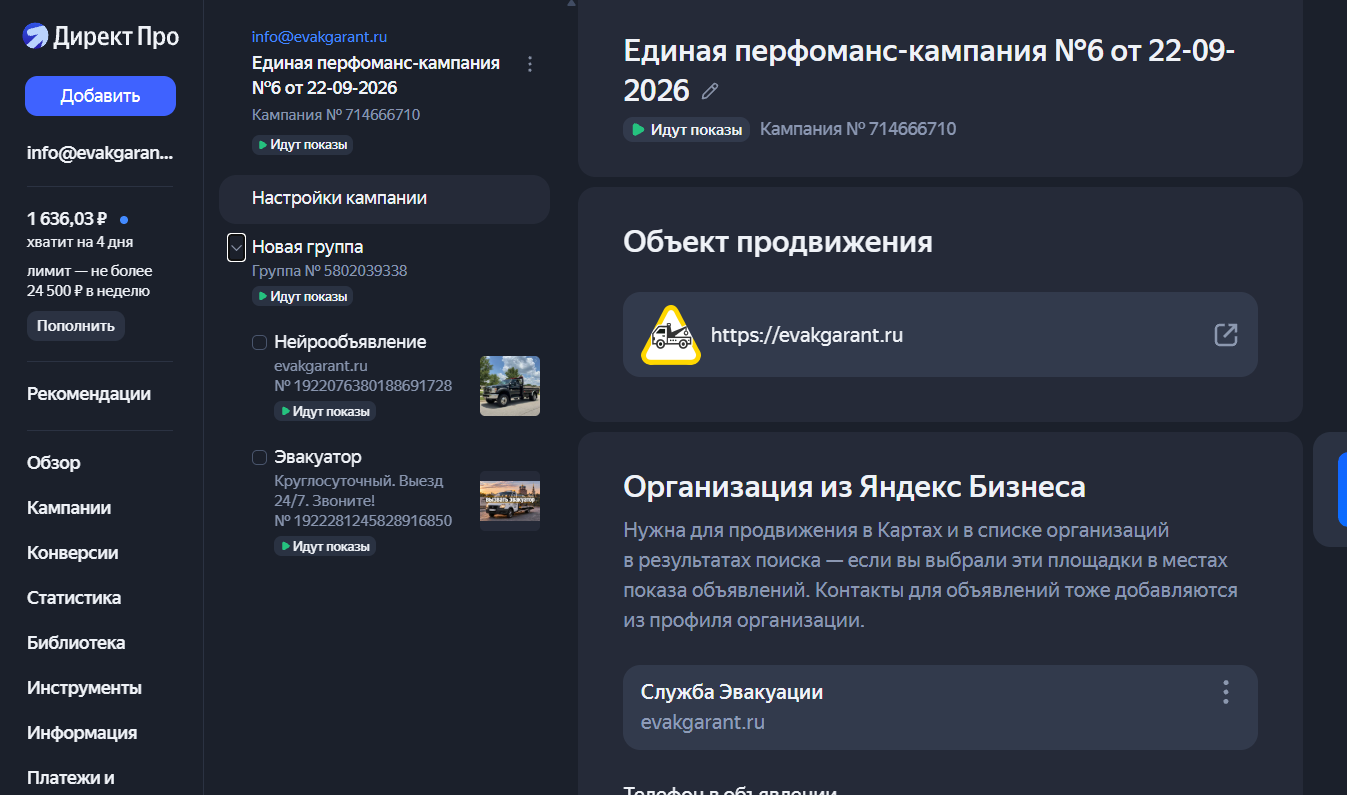Collapse the Новая группа group

[236, 247]
